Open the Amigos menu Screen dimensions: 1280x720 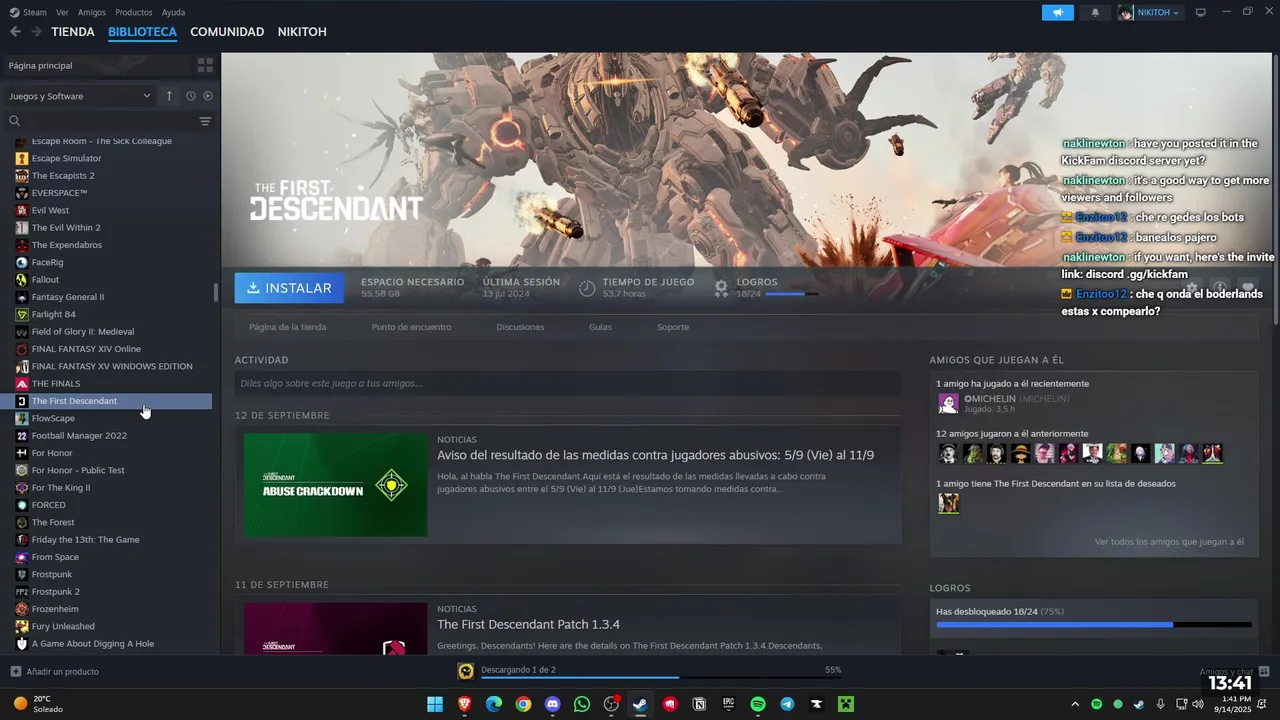(92, 12)
